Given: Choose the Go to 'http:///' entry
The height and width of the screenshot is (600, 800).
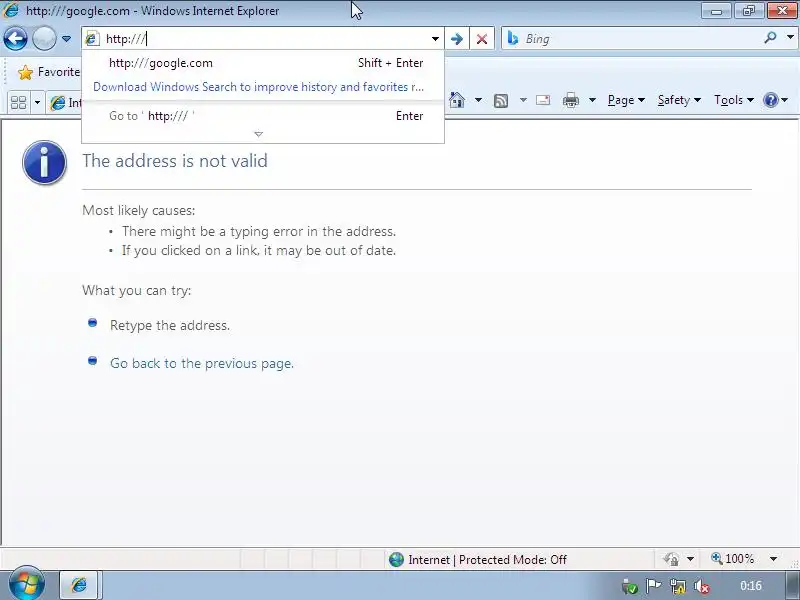Looking at the screenshot, I should [263, 116].
